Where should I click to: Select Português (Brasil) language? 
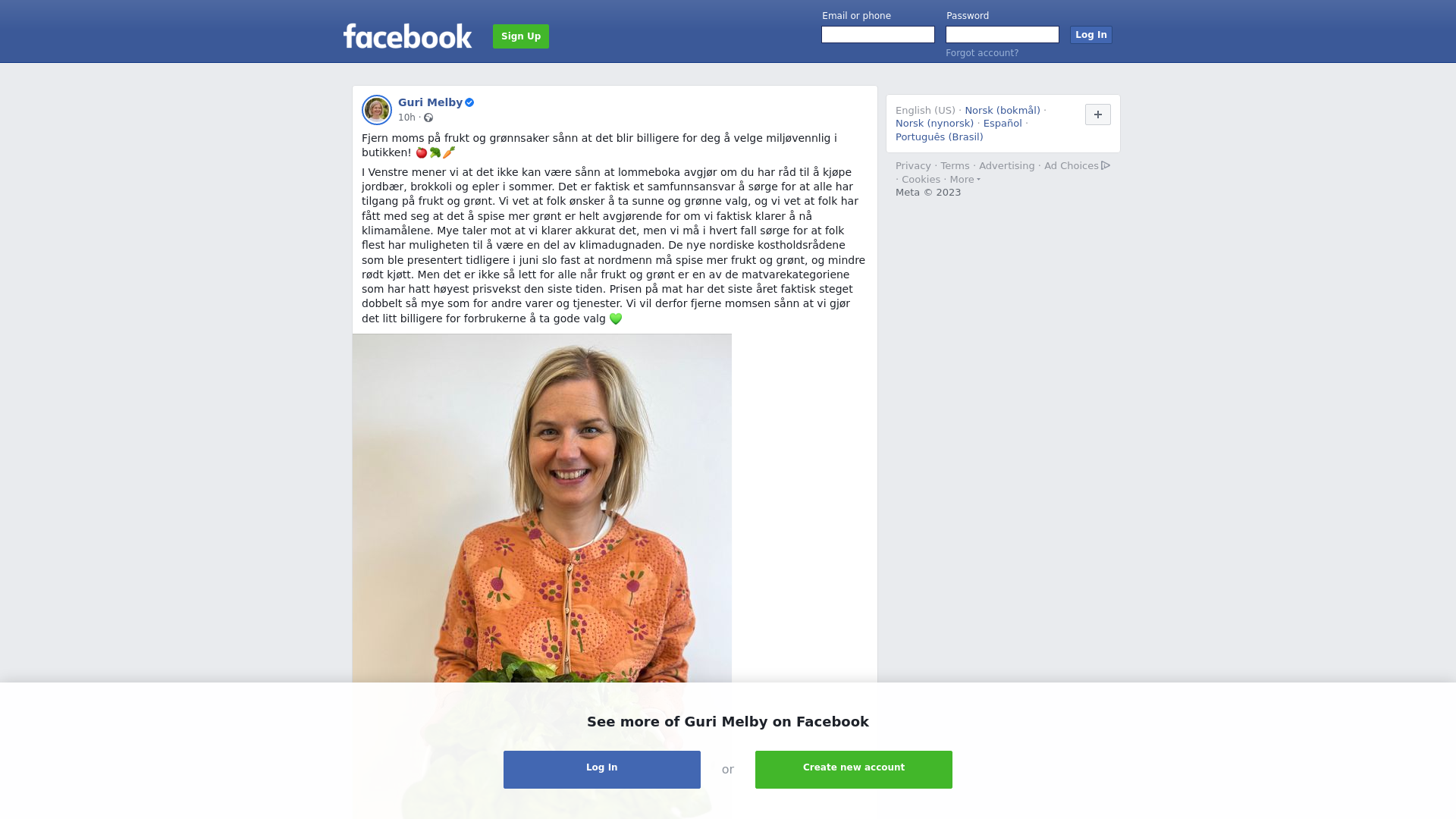coord(940,137)
